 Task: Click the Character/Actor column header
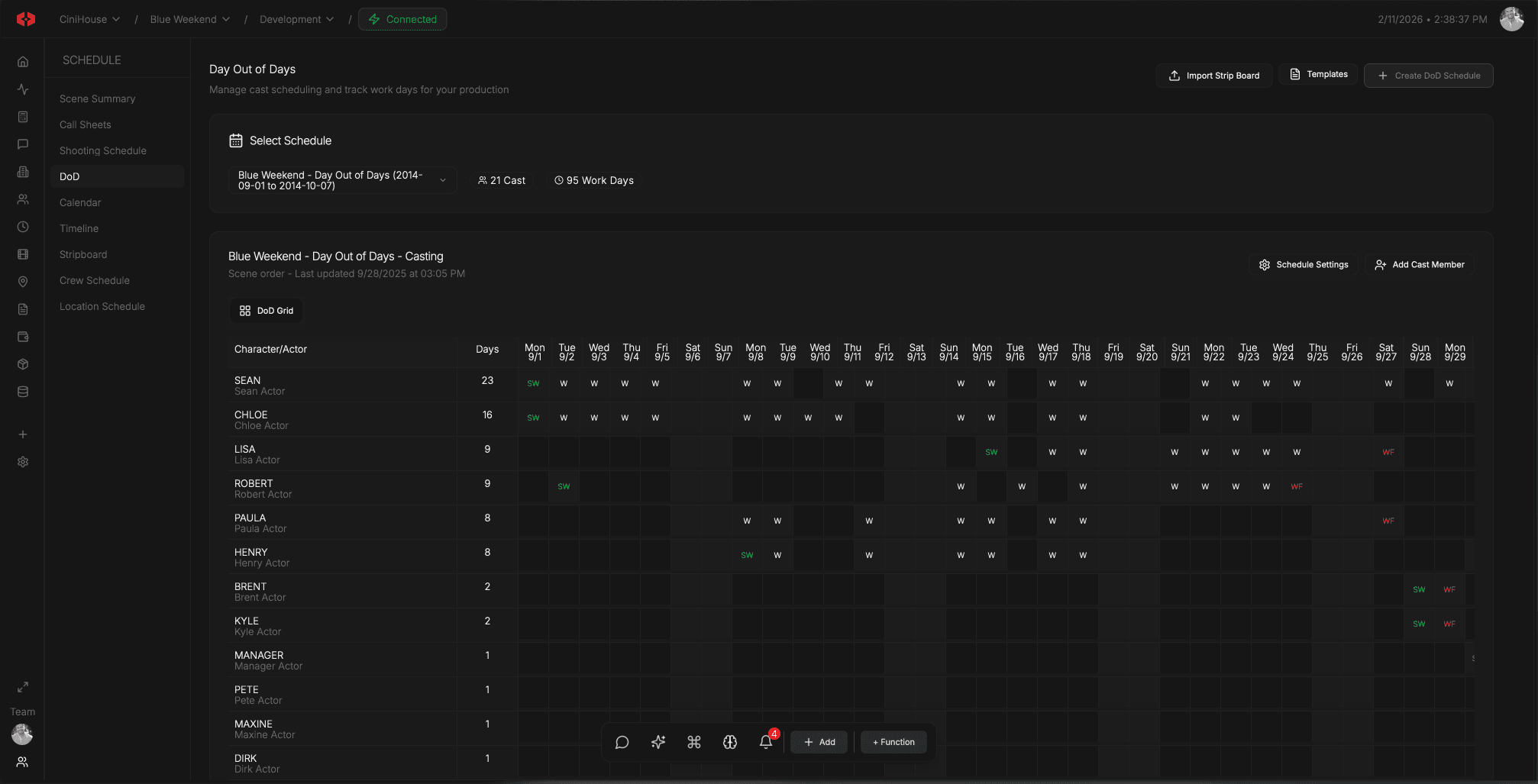[270, 349]
